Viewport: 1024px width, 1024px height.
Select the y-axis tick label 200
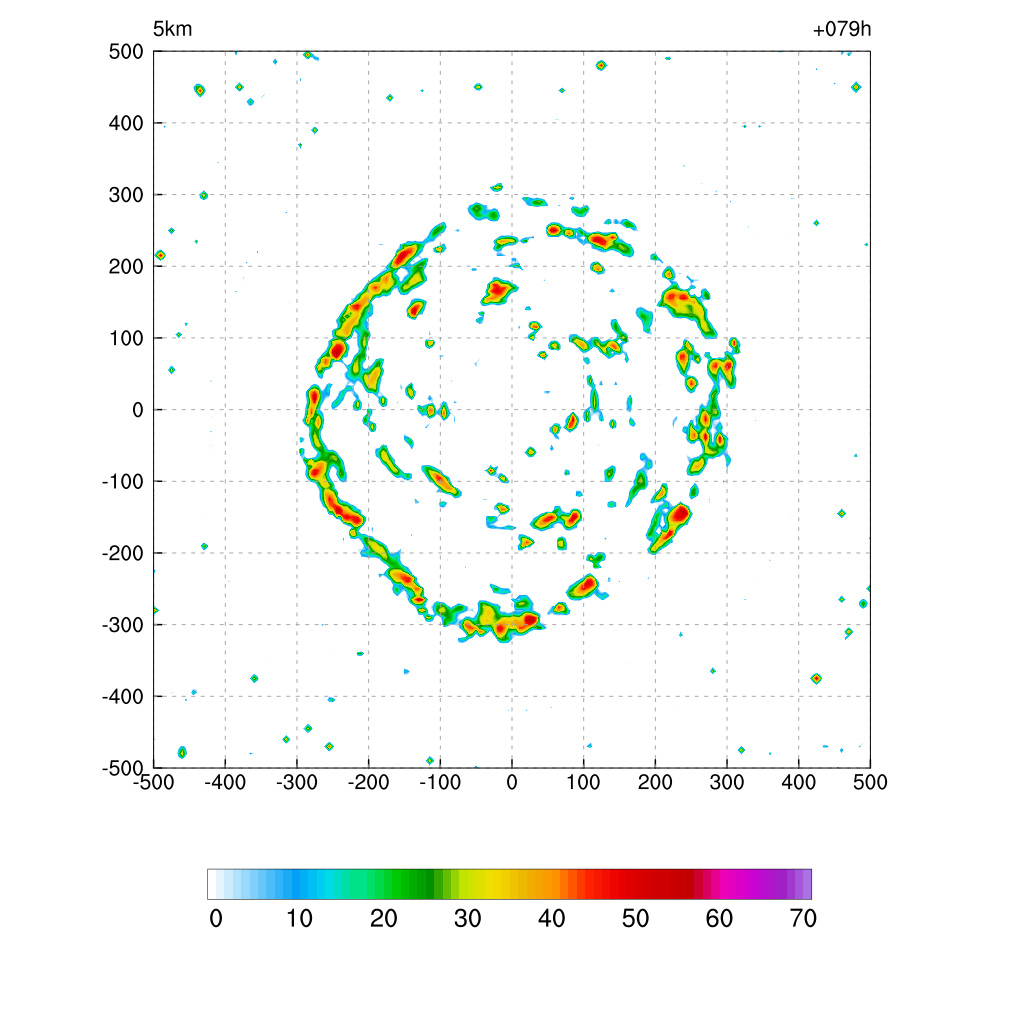pyautogui.click(x=126, y=266)
